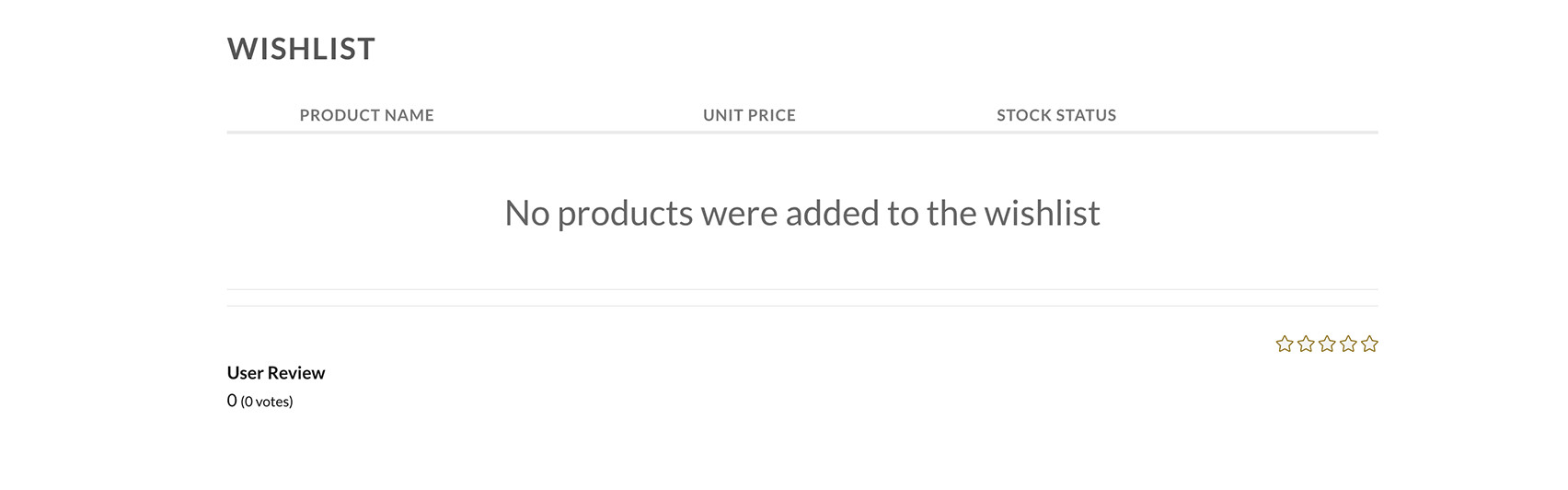Give a three-star rating via the middle star
1568x490 pixels.
(1327, 344)
